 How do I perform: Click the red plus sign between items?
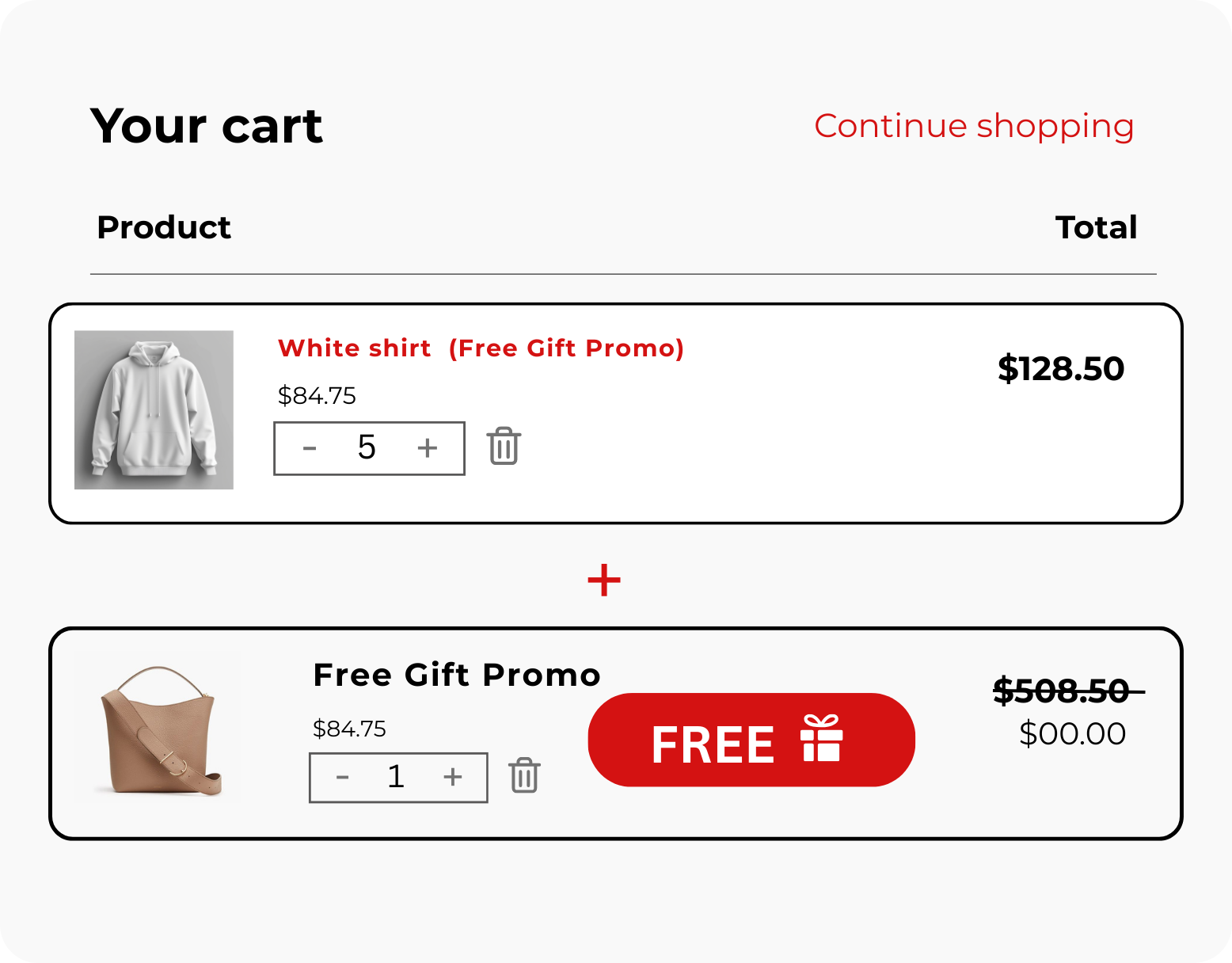[604, 580]
